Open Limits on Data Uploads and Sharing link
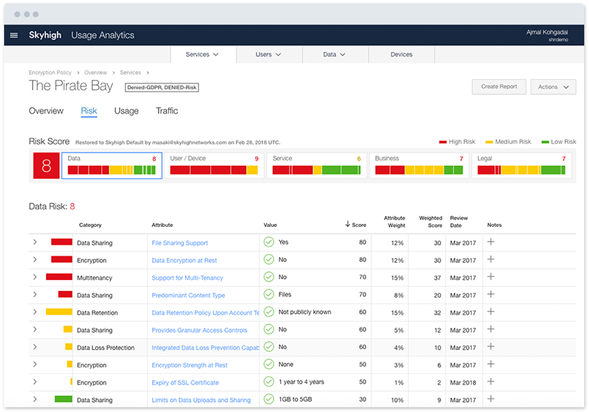Image resolution: width=589 pixels, height=412 pixels. [201, 400]
